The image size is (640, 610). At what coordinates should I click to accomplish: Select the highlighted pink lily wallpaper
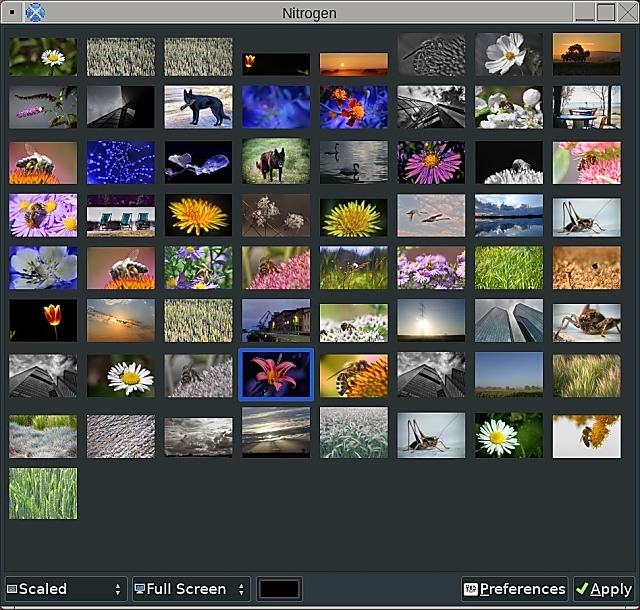tap(276, 375)
